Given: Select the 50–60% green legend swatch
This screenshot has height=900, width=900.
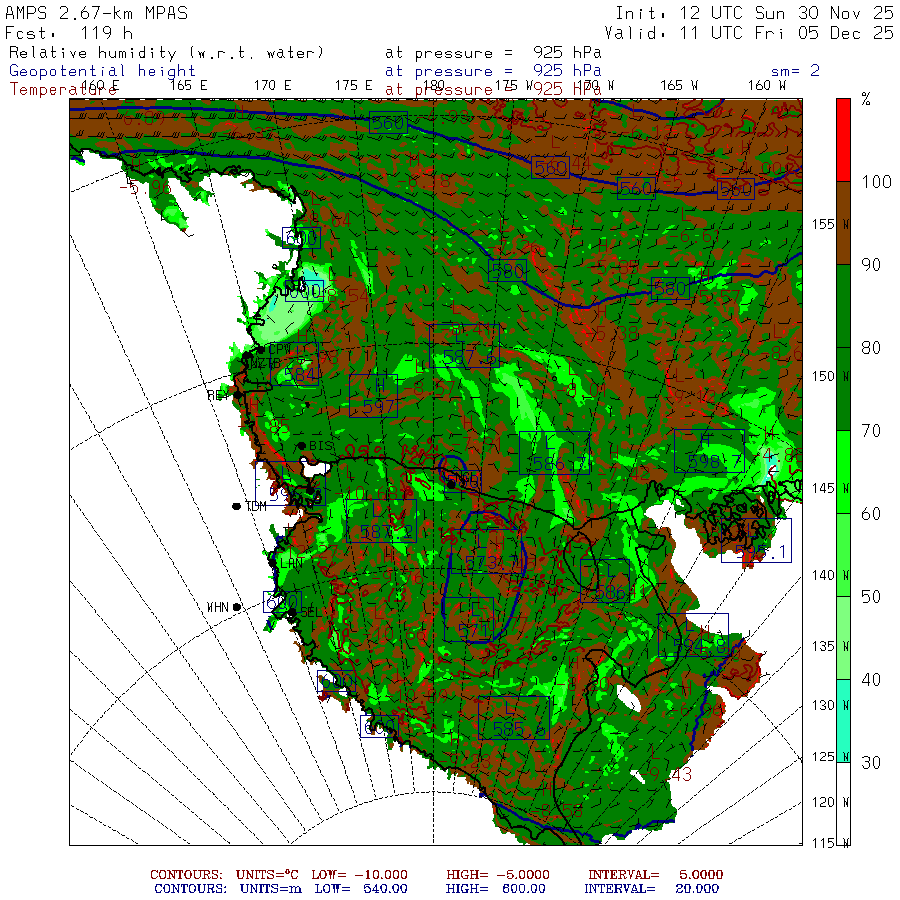Looking at the screenshot, I should coord(843,555).
